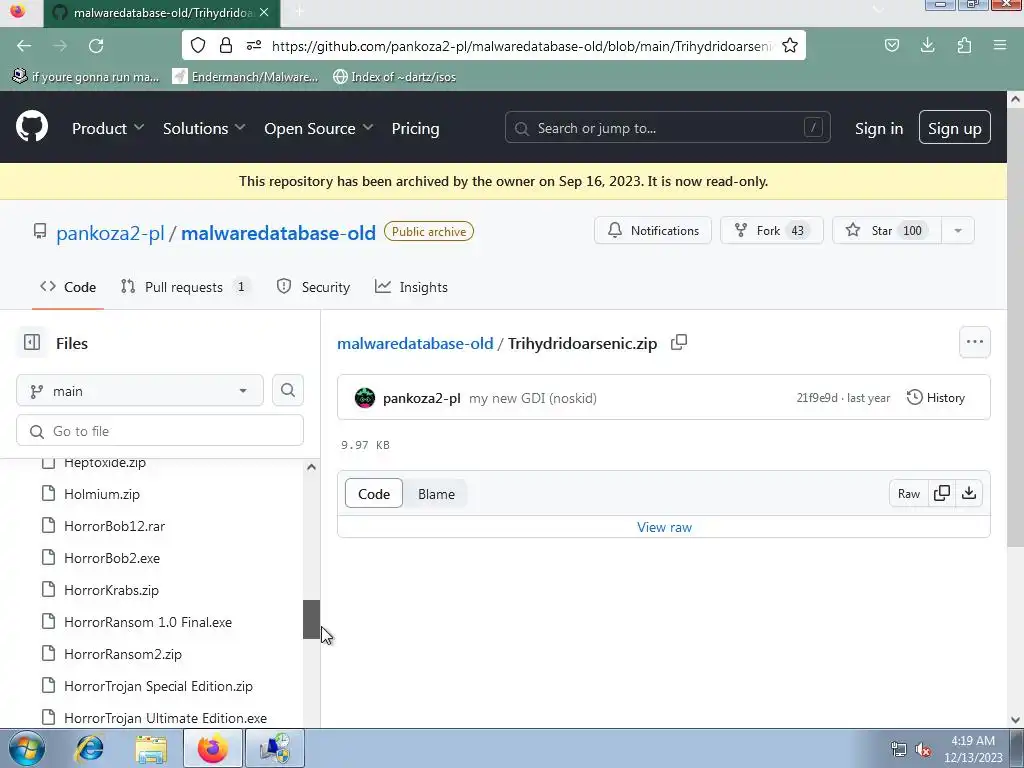Copy file path icon next to Trihydridoarsenic.zip

point(679,342)
